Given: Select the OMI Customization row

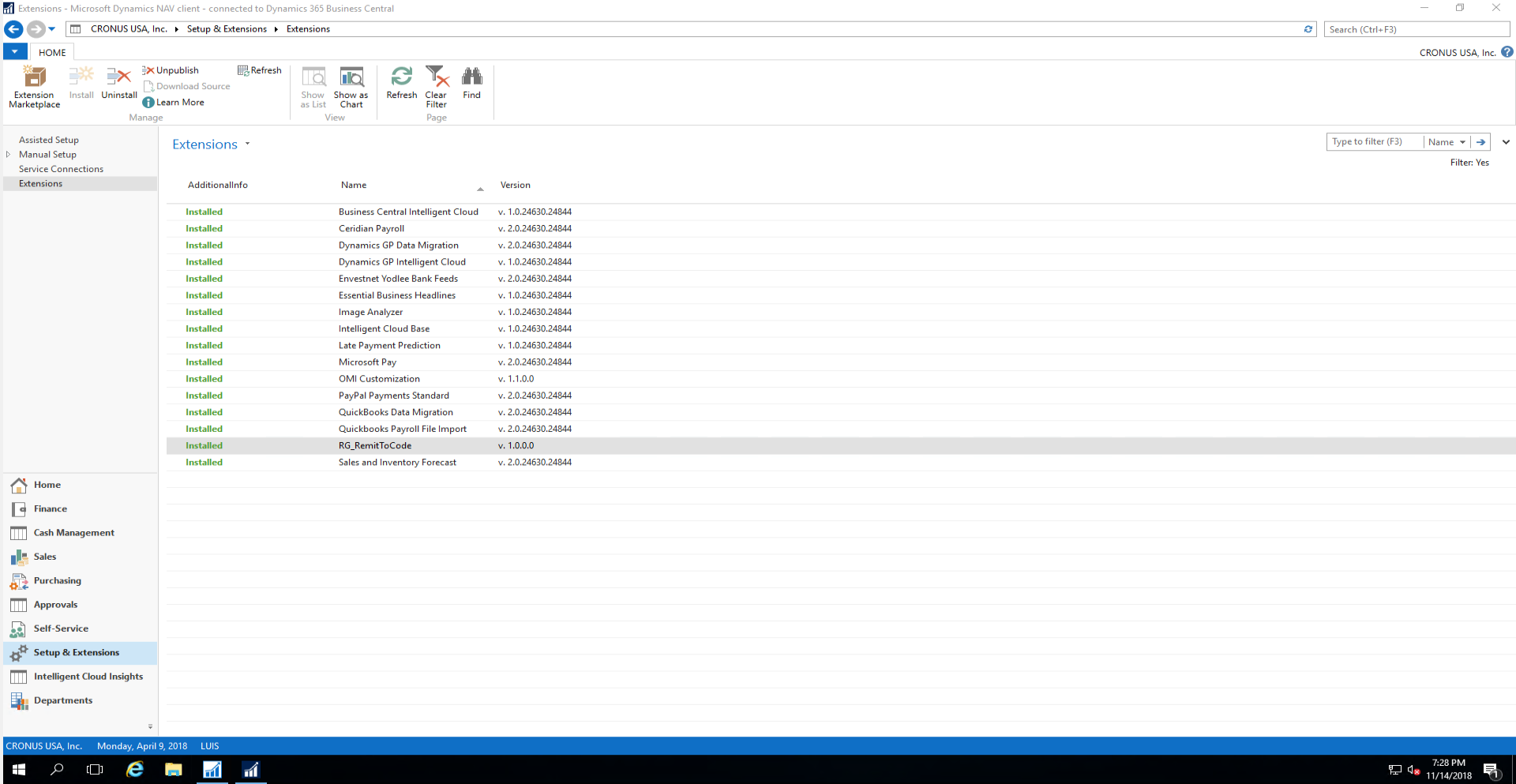Looking at the screenshot, I should coord(841,379).
